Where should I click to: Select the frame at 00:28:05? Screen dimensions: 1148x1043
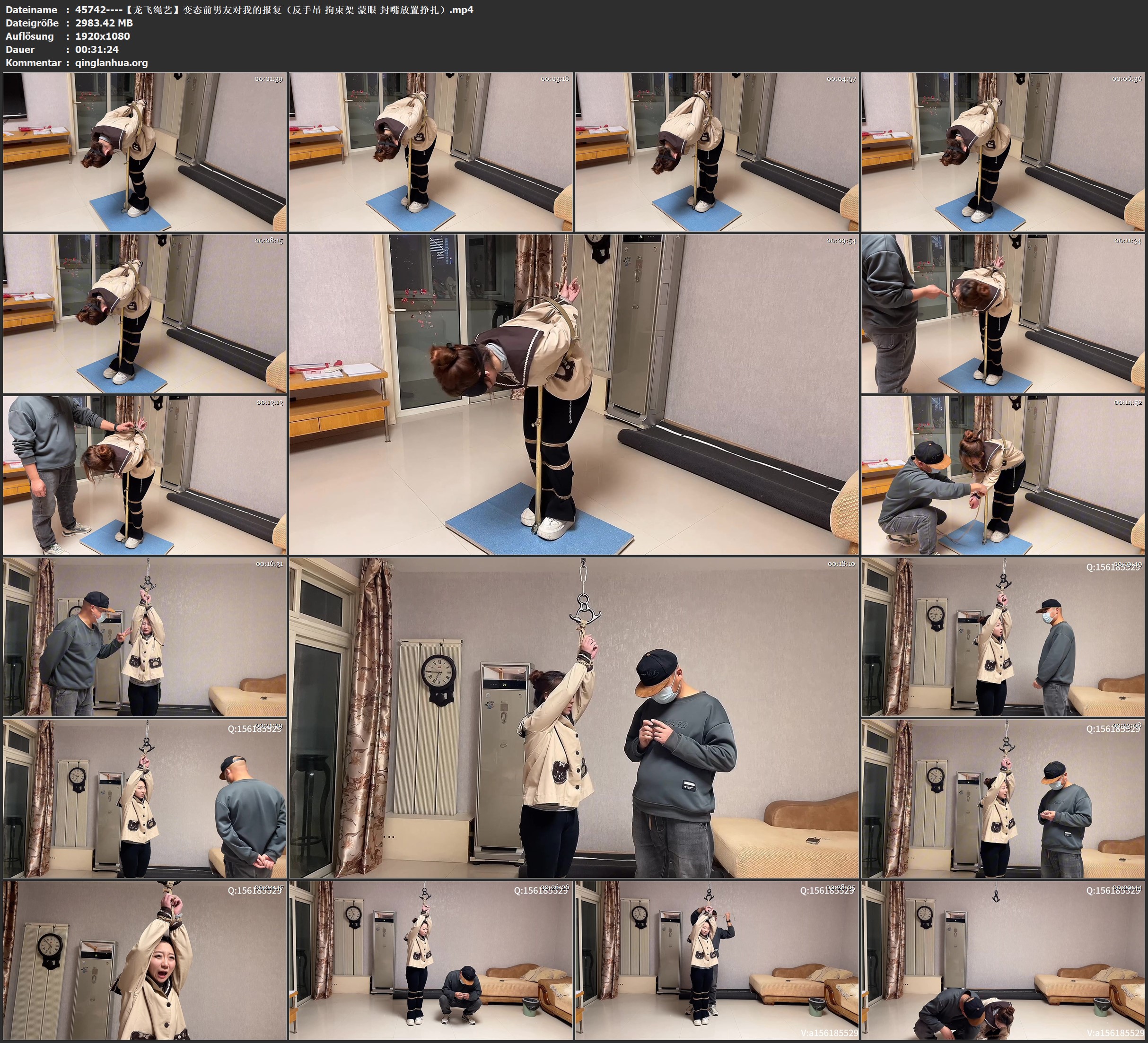click(x=717, y=960)
